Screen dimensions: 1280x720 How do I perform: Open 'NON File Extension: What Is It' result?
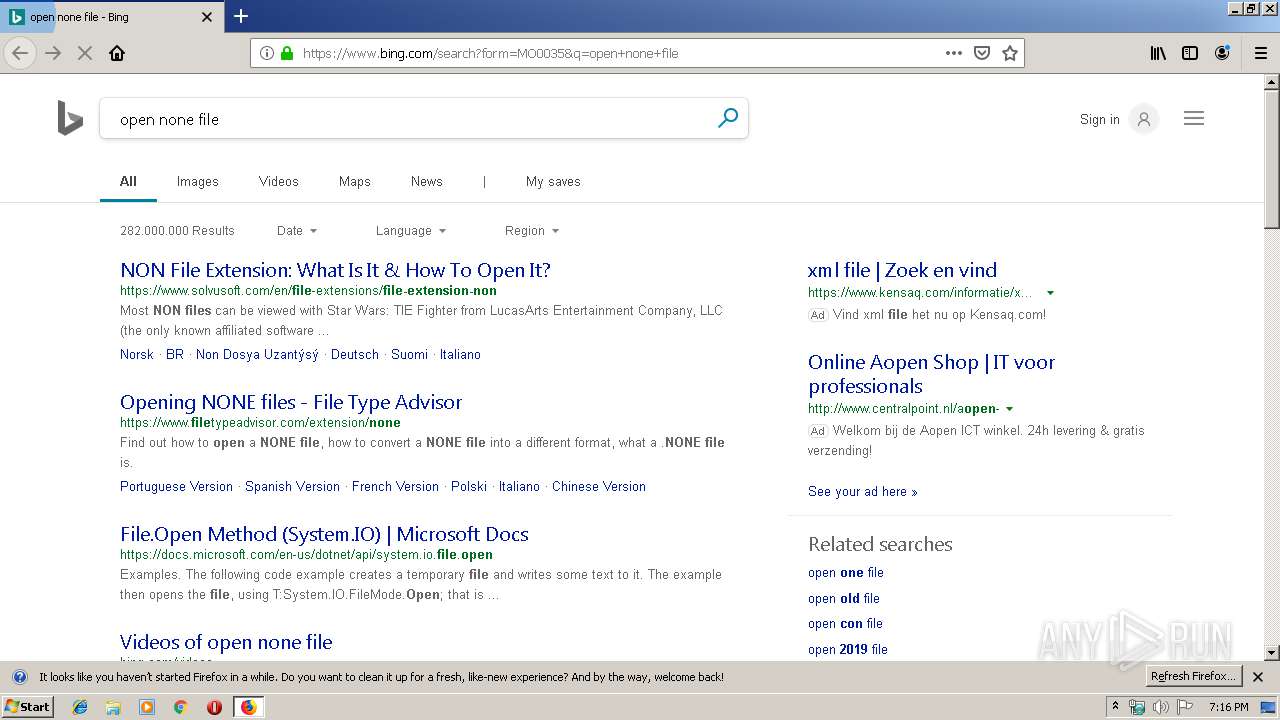pos(335,270)
